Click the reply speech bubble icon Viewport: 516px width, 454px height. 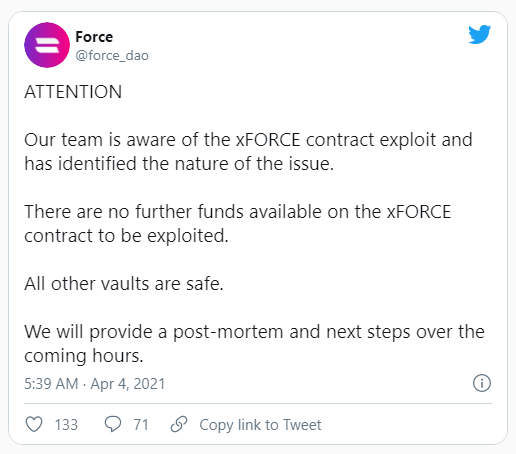[113, 424]
